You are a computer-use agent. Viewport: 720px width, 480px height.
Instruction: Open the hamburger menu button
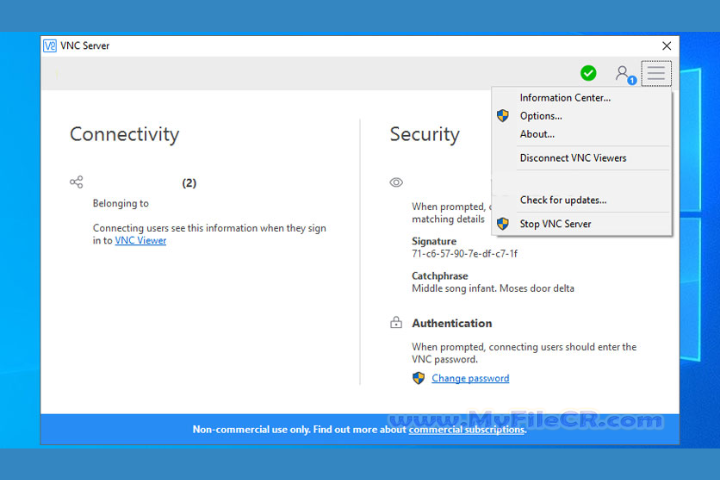[x=656, y=73]
